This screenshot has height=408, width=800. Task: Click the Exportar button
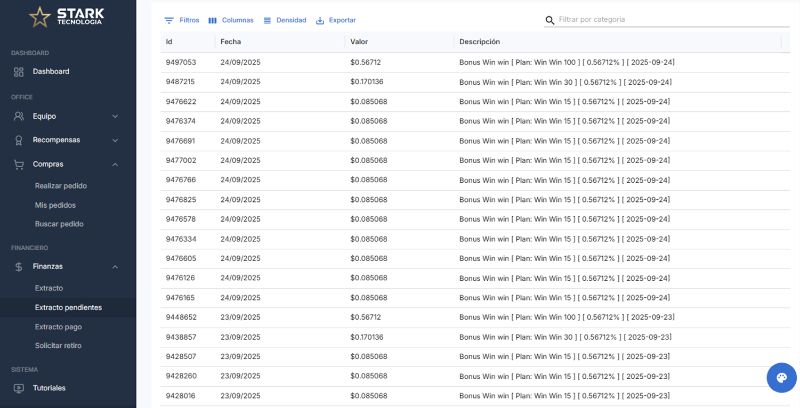click(335, 20)
